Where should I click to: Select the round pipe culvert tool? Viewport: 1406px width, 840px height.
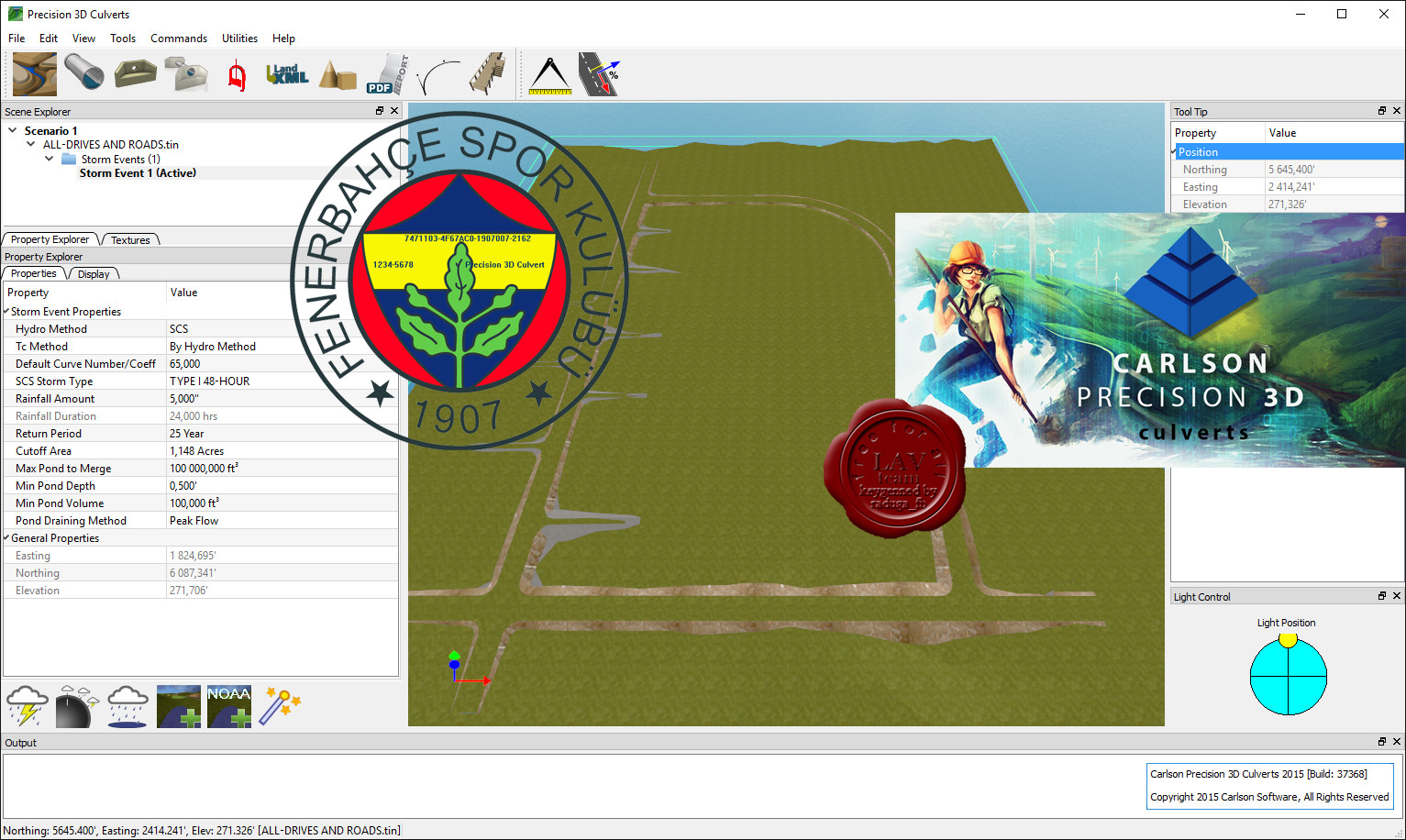pos(84,73)
